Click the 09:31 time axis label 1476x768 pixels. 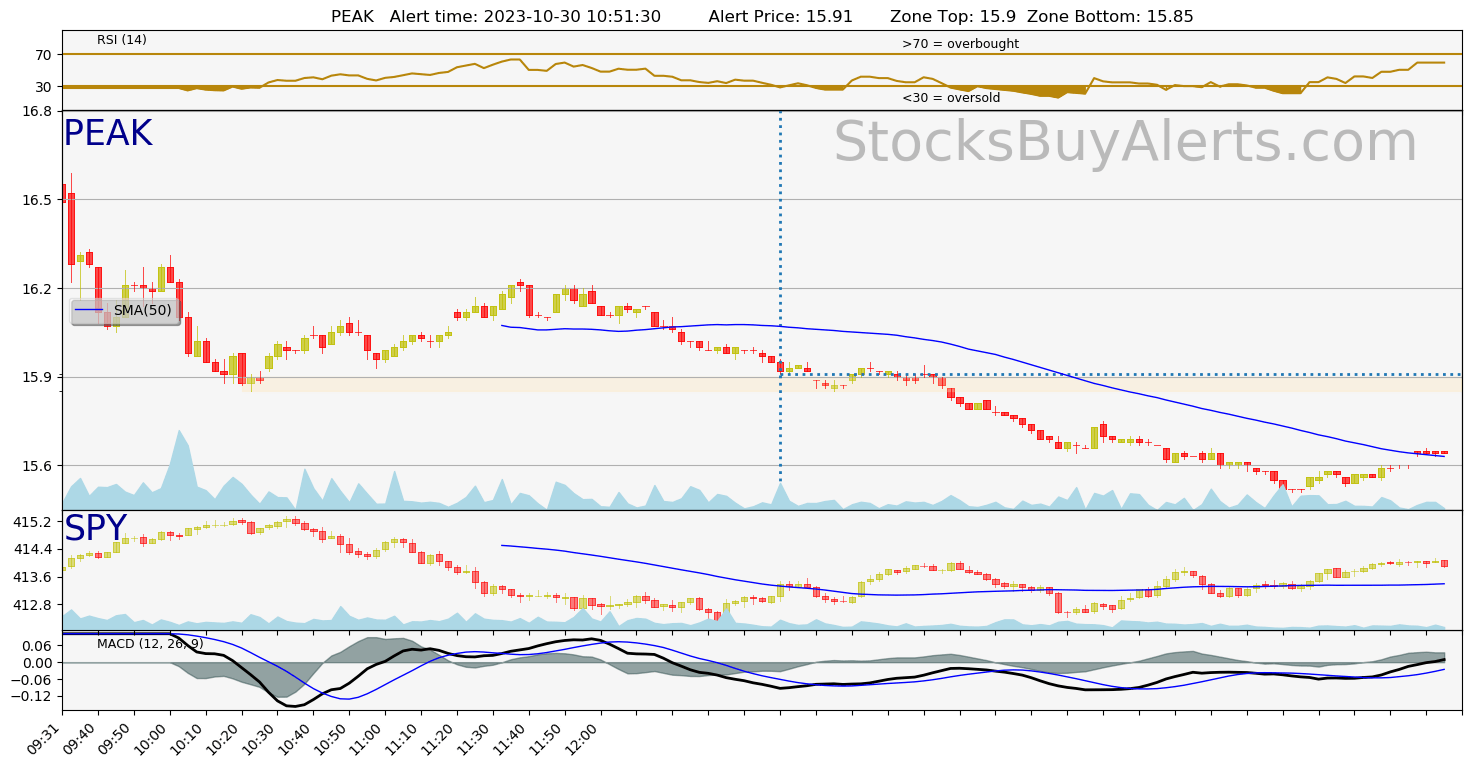click(x=45, y=737)
